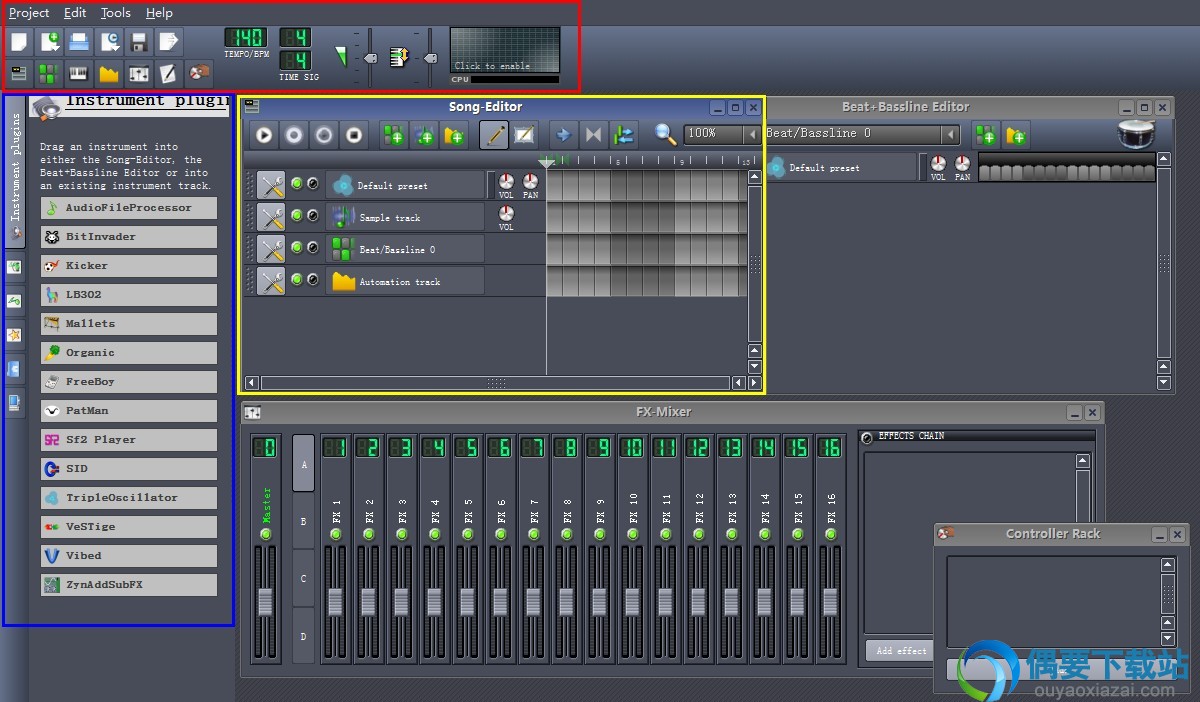This screenshot has height=702, width=1200.
Task: Open the Automation Editor toolbar icon
Action: click(109, 73)
